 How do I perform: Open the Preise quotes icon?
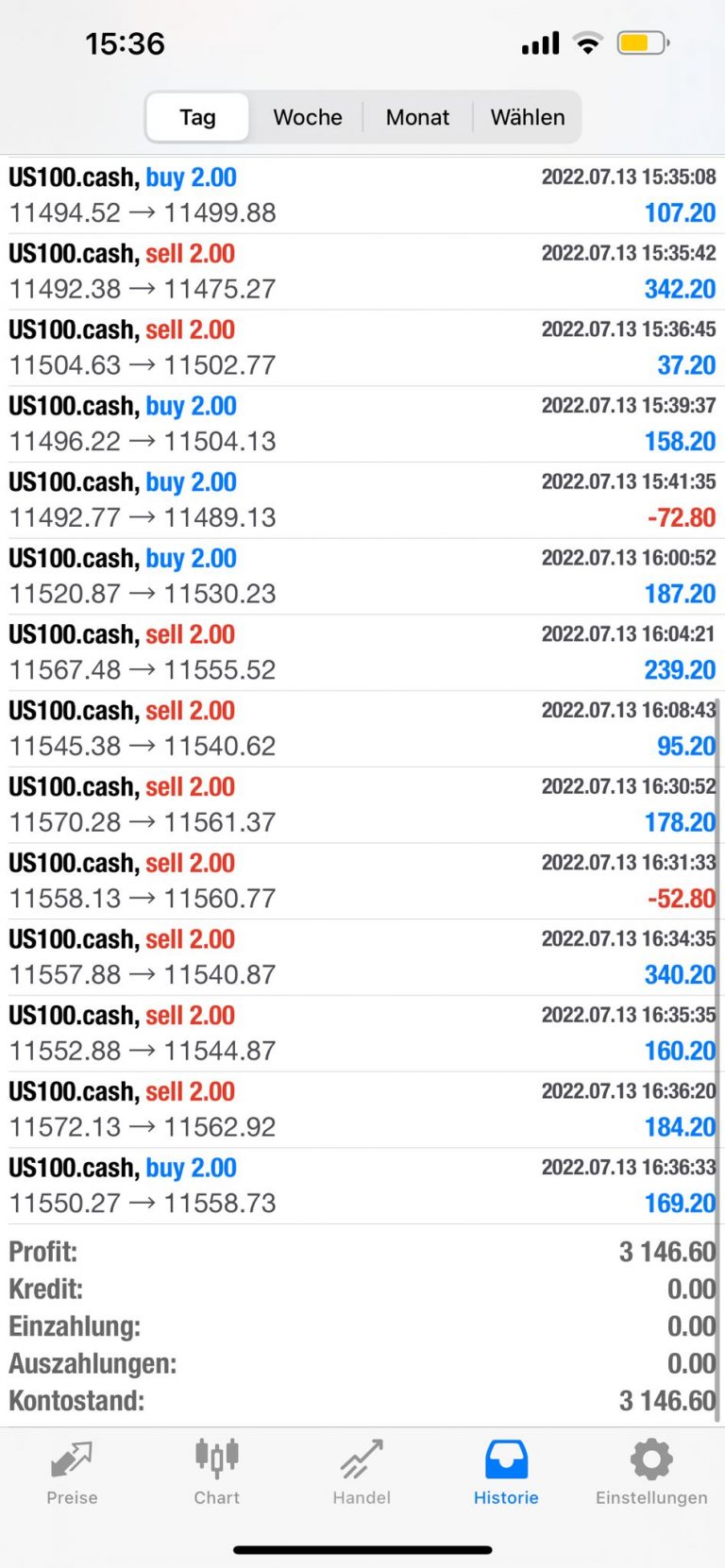[x=72, y=1460]
